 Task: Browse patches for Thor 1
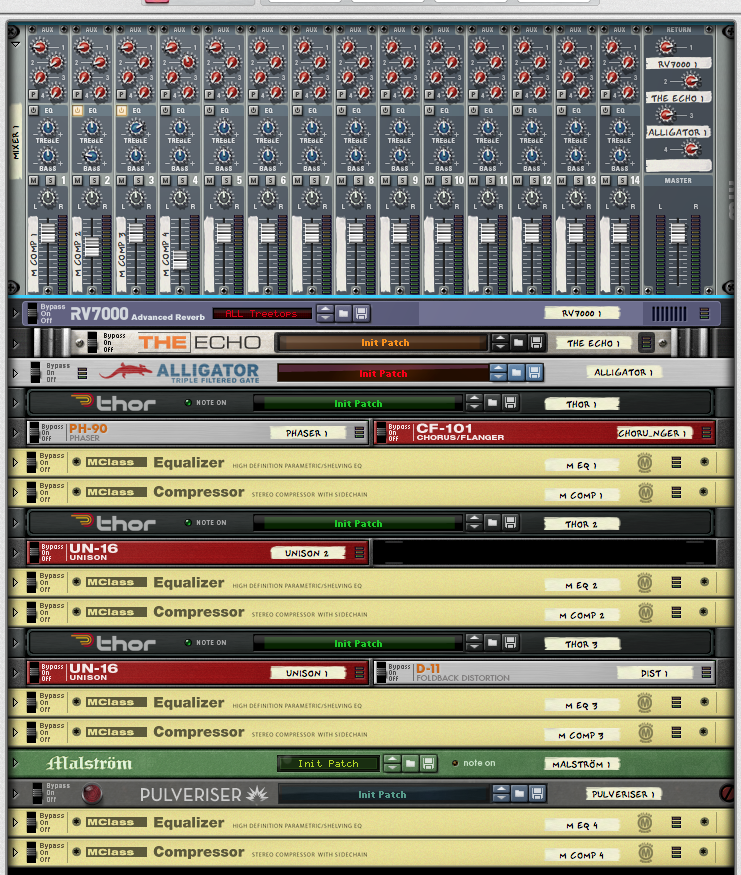pyautogui.click(x=492, y=402)
